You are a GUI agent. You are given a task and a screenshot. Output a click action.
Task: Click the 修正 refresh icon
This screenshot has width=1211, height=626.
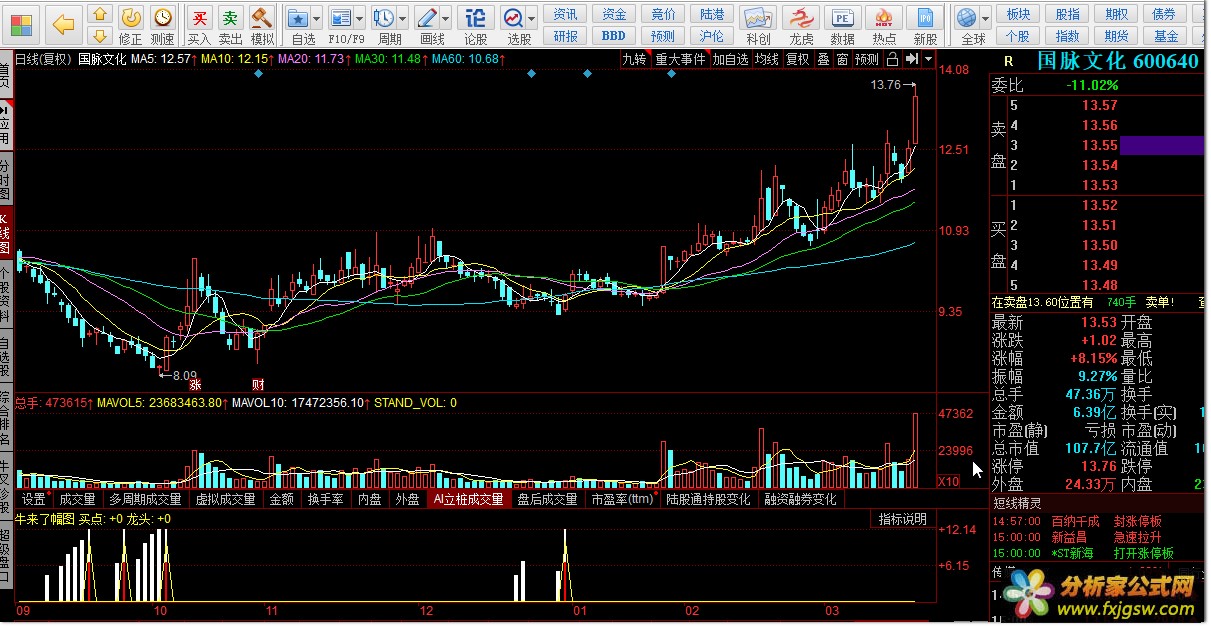point(131,17)
